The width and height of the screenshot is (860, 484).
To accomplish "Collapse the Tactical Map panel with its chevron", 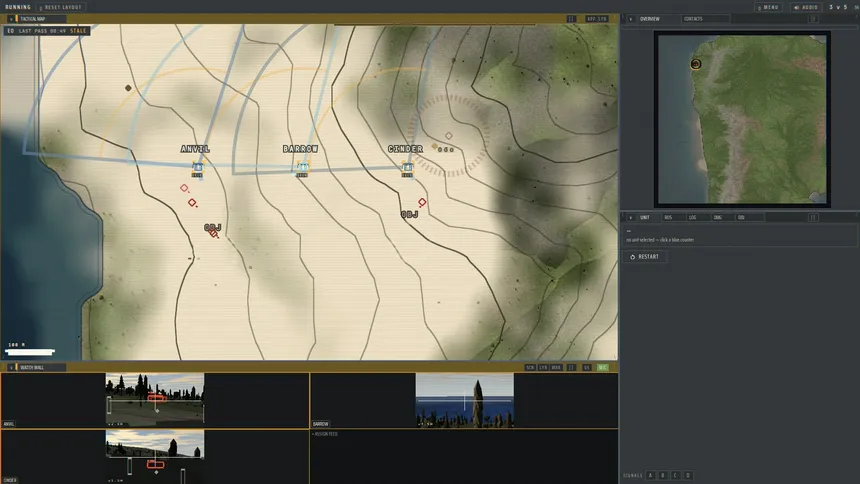I will (x=10, y=19).
